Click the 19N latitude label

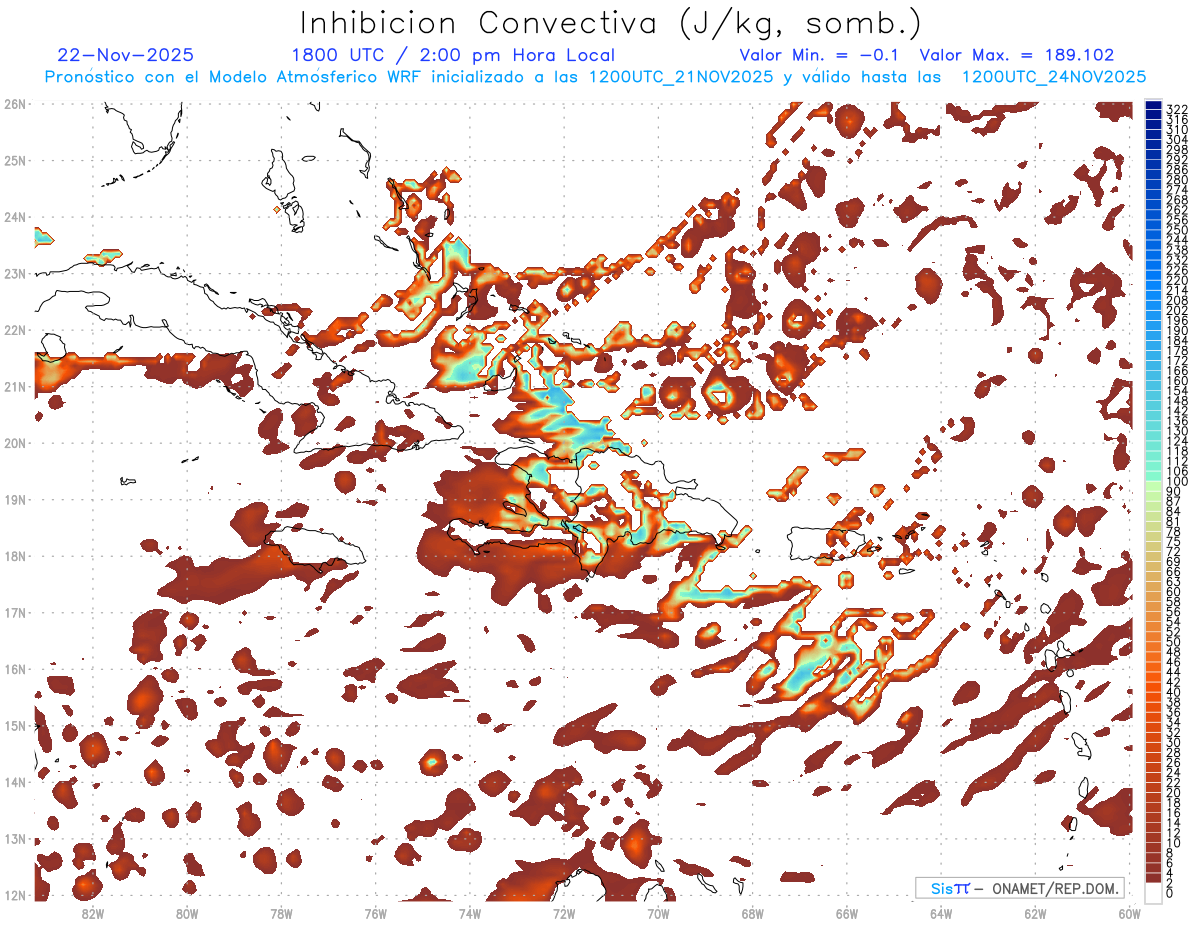click(x=15, y=499)
